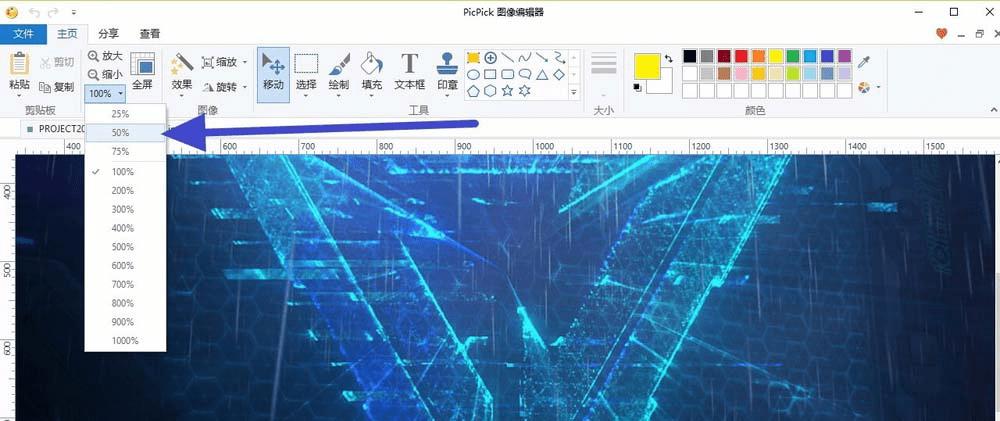1000x421 pixels.
Task: Choose 75% zoom from the list
Action: point(125,152)
